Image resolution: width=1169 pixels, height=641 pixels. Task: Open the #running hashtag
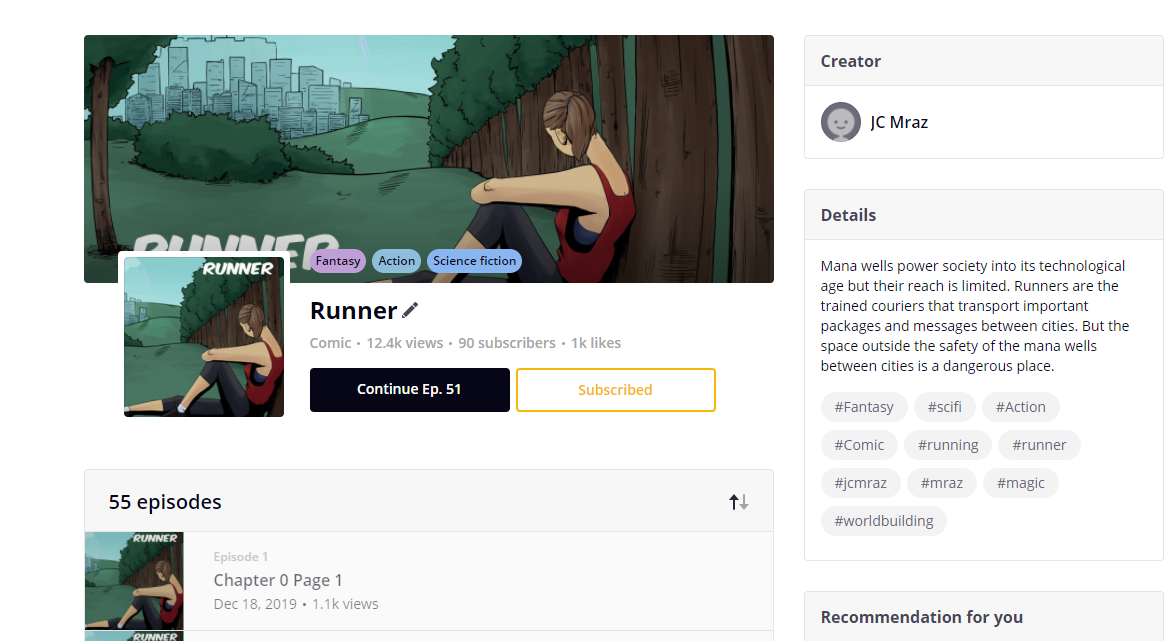pyautogui.click(x=947, y=445)
